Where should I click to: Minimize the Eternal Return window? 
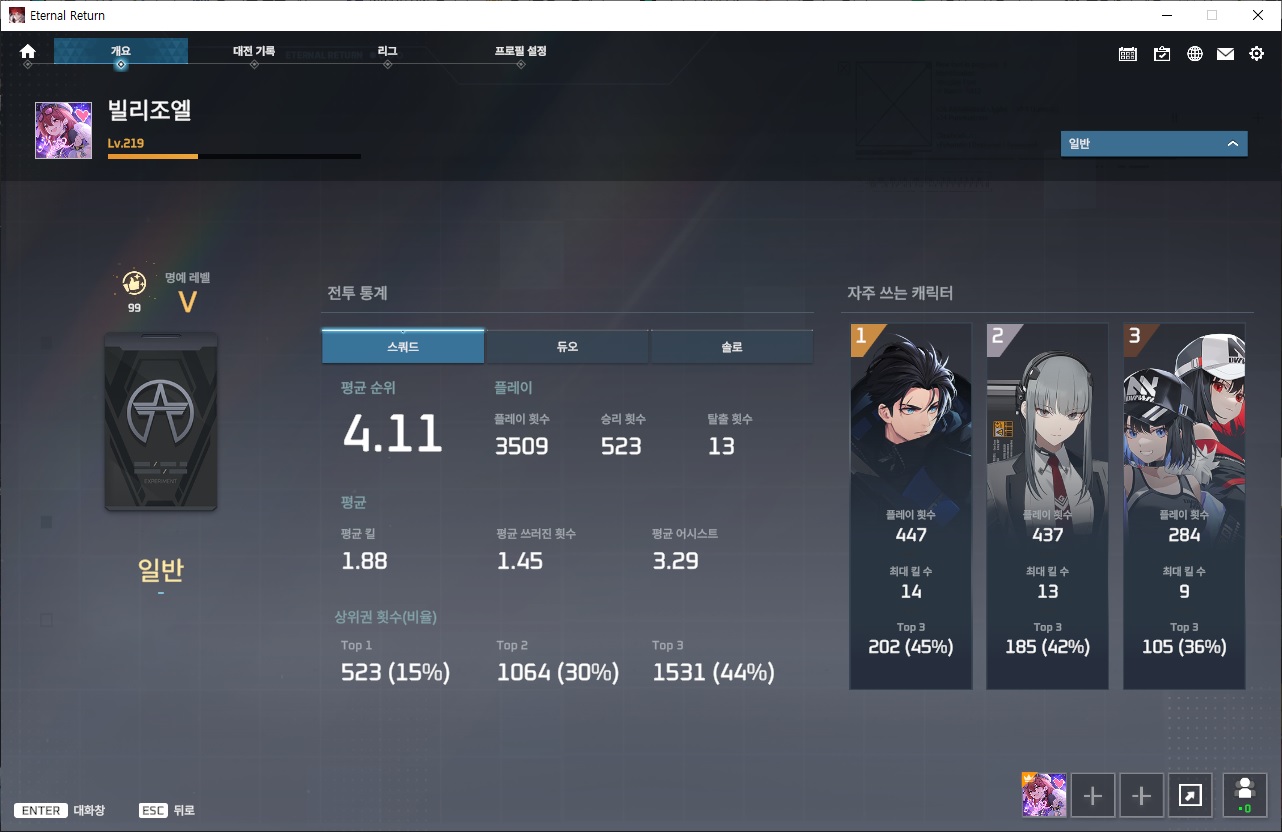pyautogui.click(x=1166, y=15)
